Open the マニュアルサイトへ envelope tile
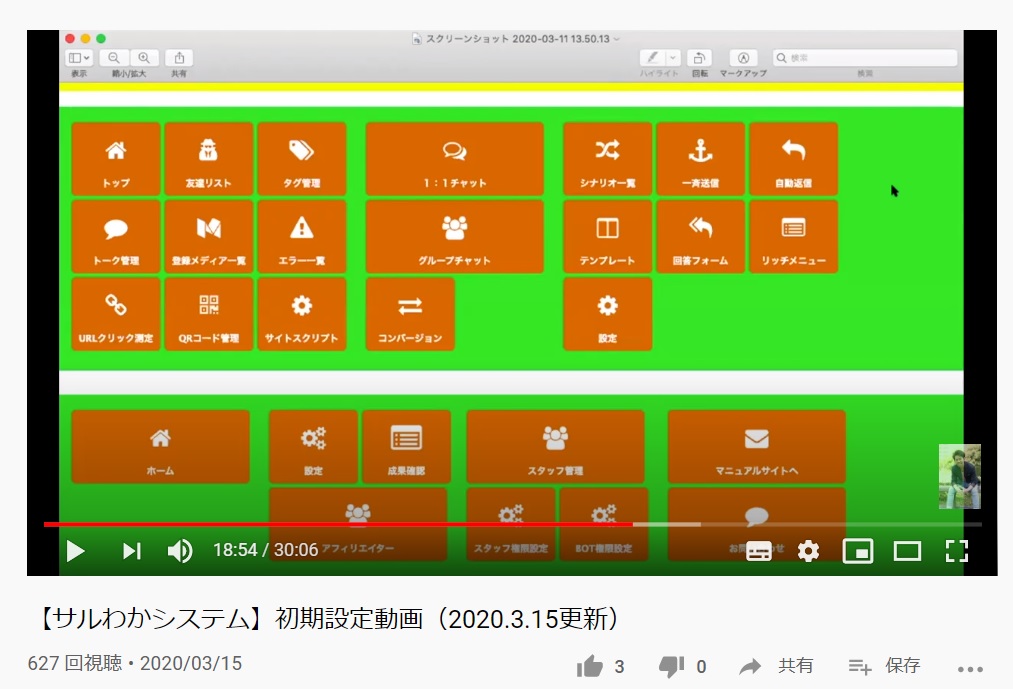The image size is (1013, 689). click(x=757, y=447)
